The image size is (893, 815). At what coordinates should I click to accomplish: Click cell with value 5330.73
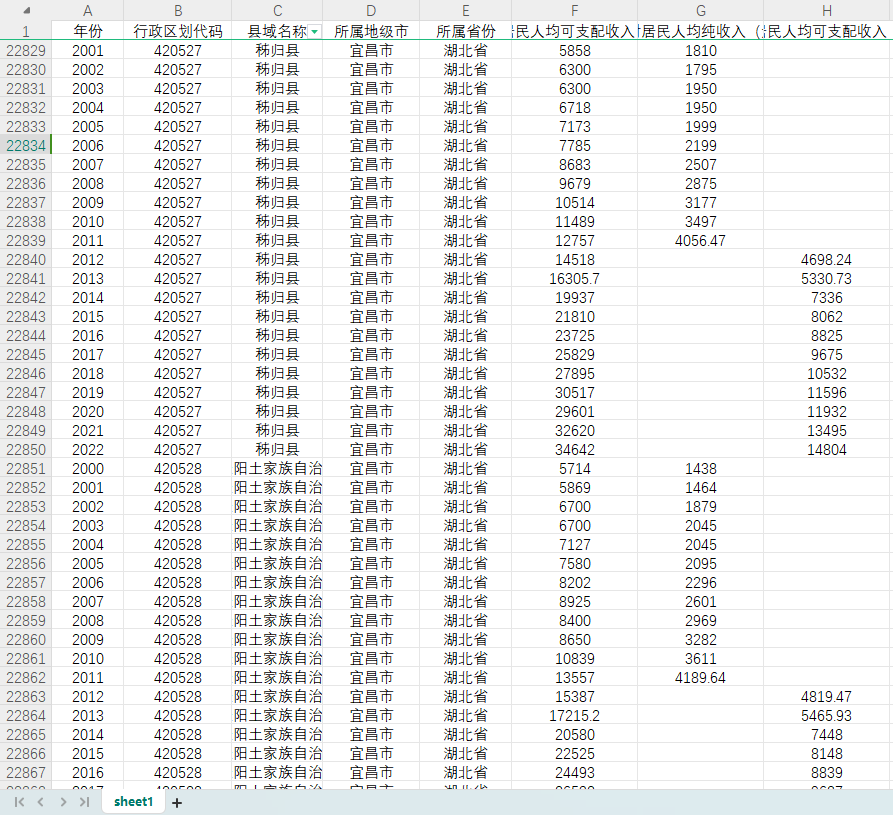click(827, 279)
